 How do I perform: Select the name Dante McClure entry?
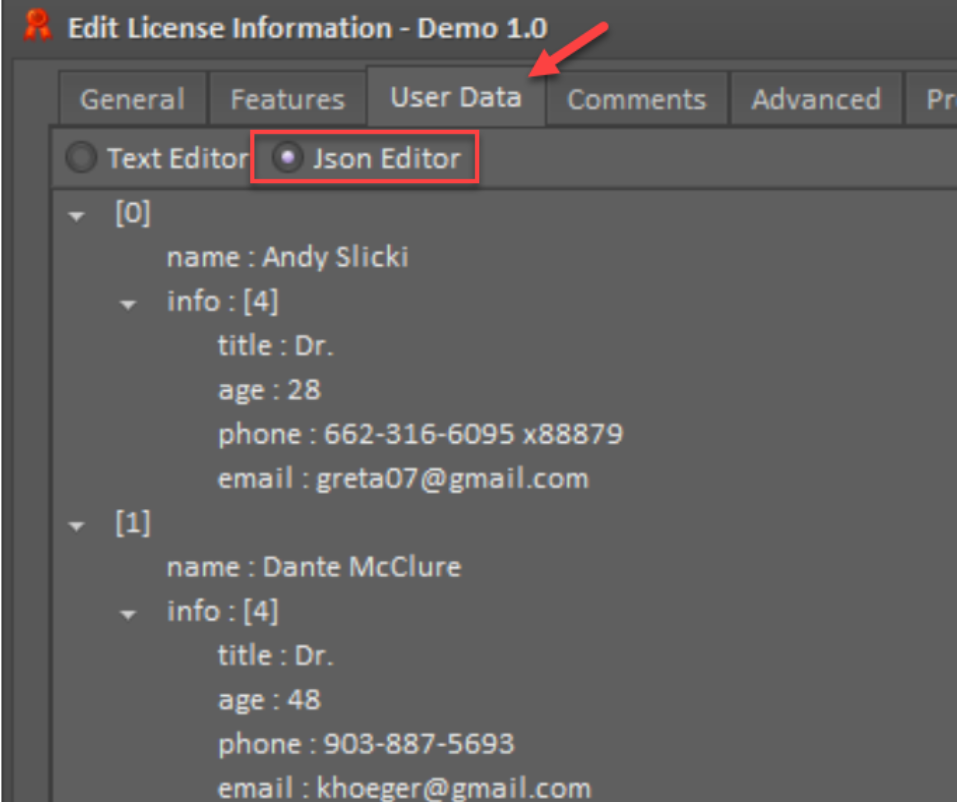tap(313, 567)
